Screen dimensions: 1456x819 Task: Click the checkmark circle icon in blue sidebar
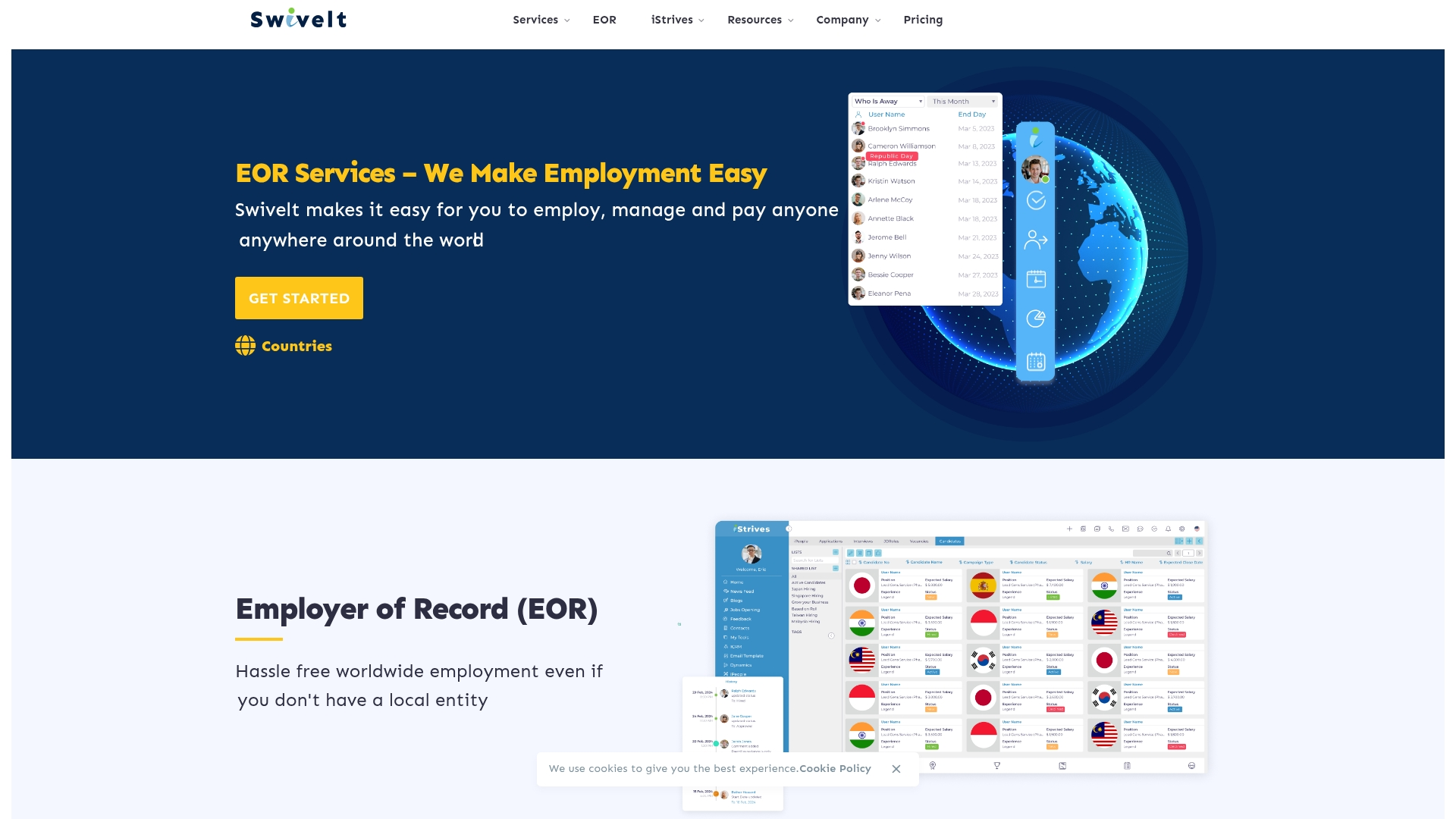click(1036, 200)
